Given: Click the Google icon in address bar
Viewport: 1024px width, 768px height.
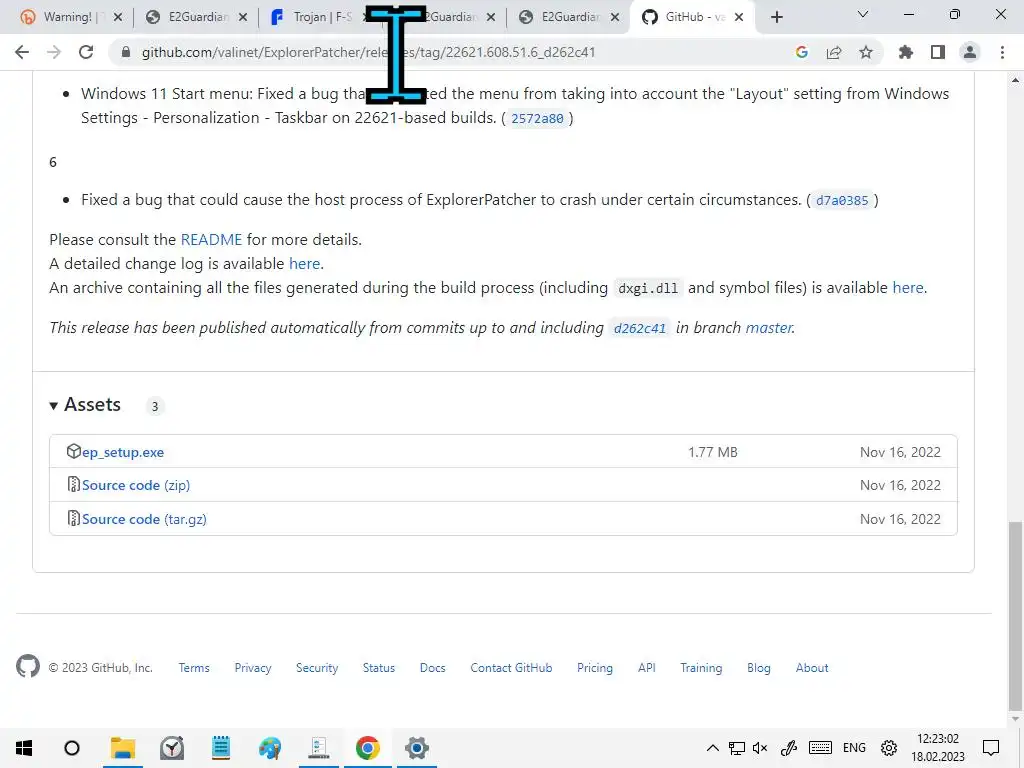Looking at the screenshot, I should pyautogui.click(x=801, y=52).
